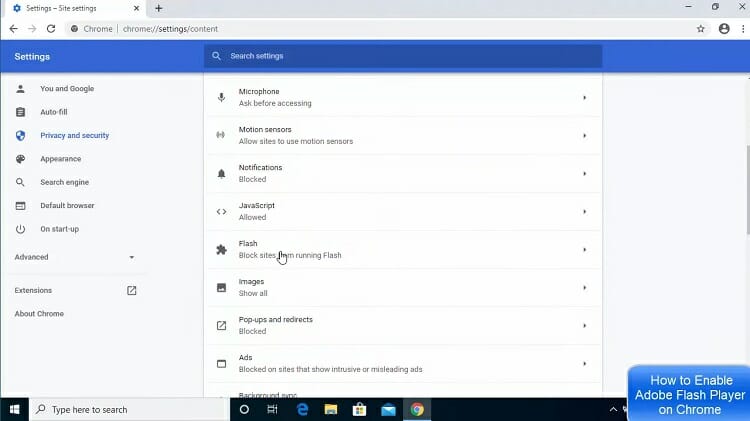Screen dimensions: 750x421
Task: Open the Auto-fill section
Action: pos(54,112)
